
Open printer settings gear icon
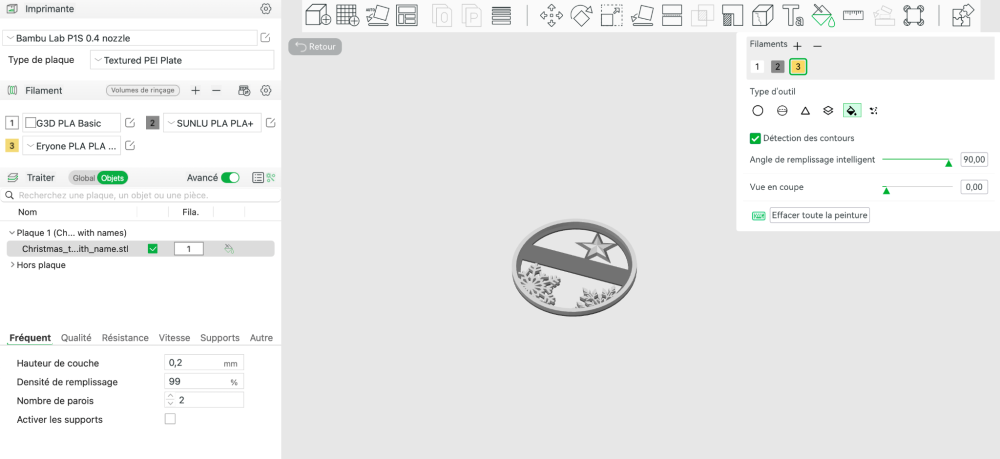(x=266, y=9)
